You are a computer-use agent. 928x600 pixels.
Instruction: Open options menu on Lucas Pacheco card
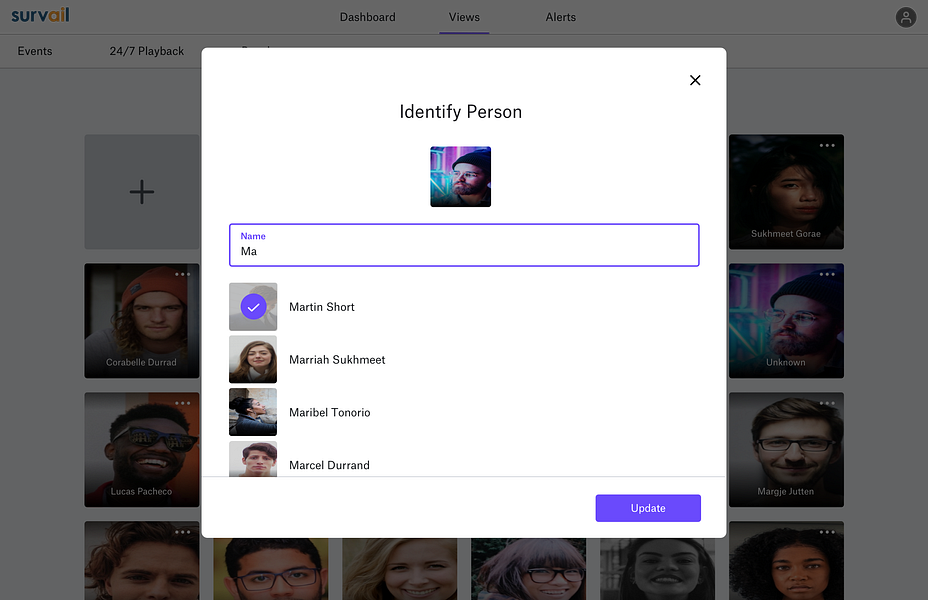182,404
